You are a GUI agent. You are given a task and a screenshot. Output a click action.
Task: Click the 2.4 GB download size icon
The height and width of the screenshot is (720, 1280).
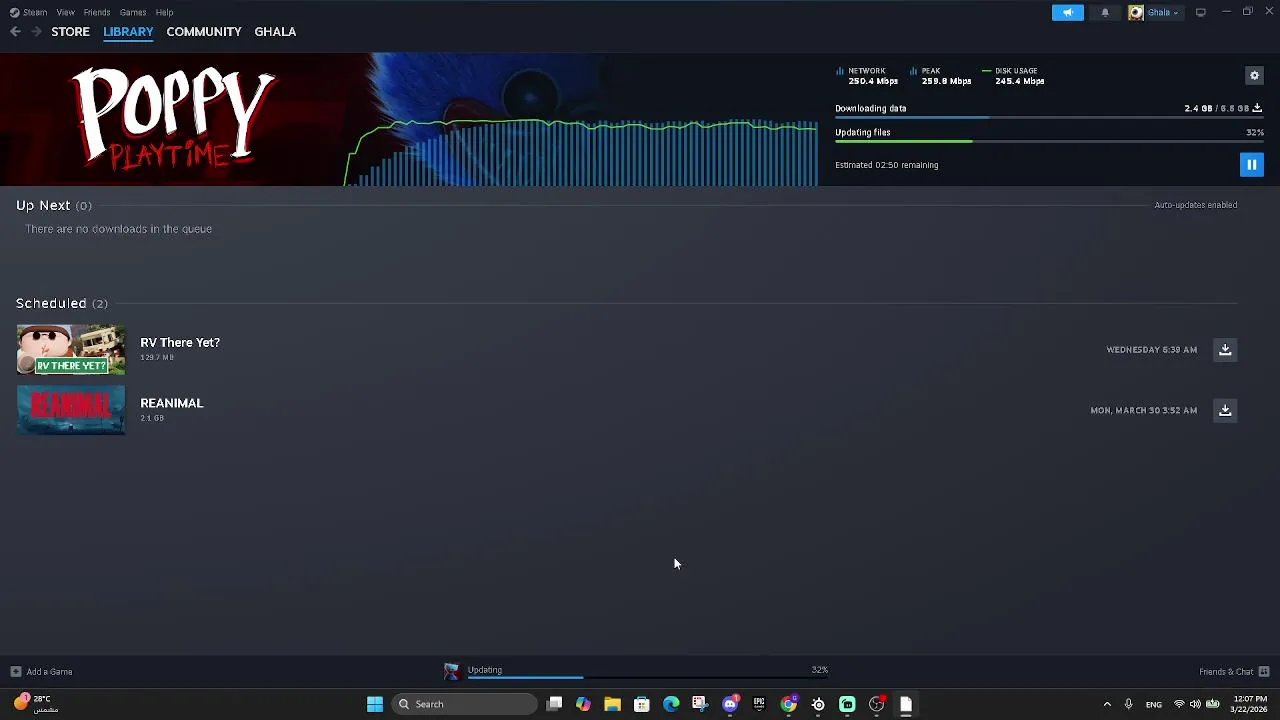pyautogui.click(x=1257, y=108)
